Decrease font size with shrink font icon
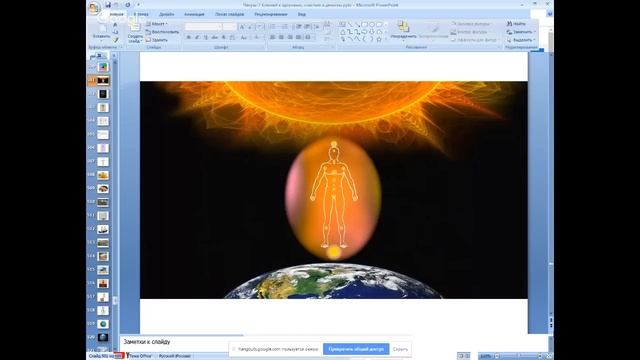Viewport: 640px width, 360px height. coord(250,27)
